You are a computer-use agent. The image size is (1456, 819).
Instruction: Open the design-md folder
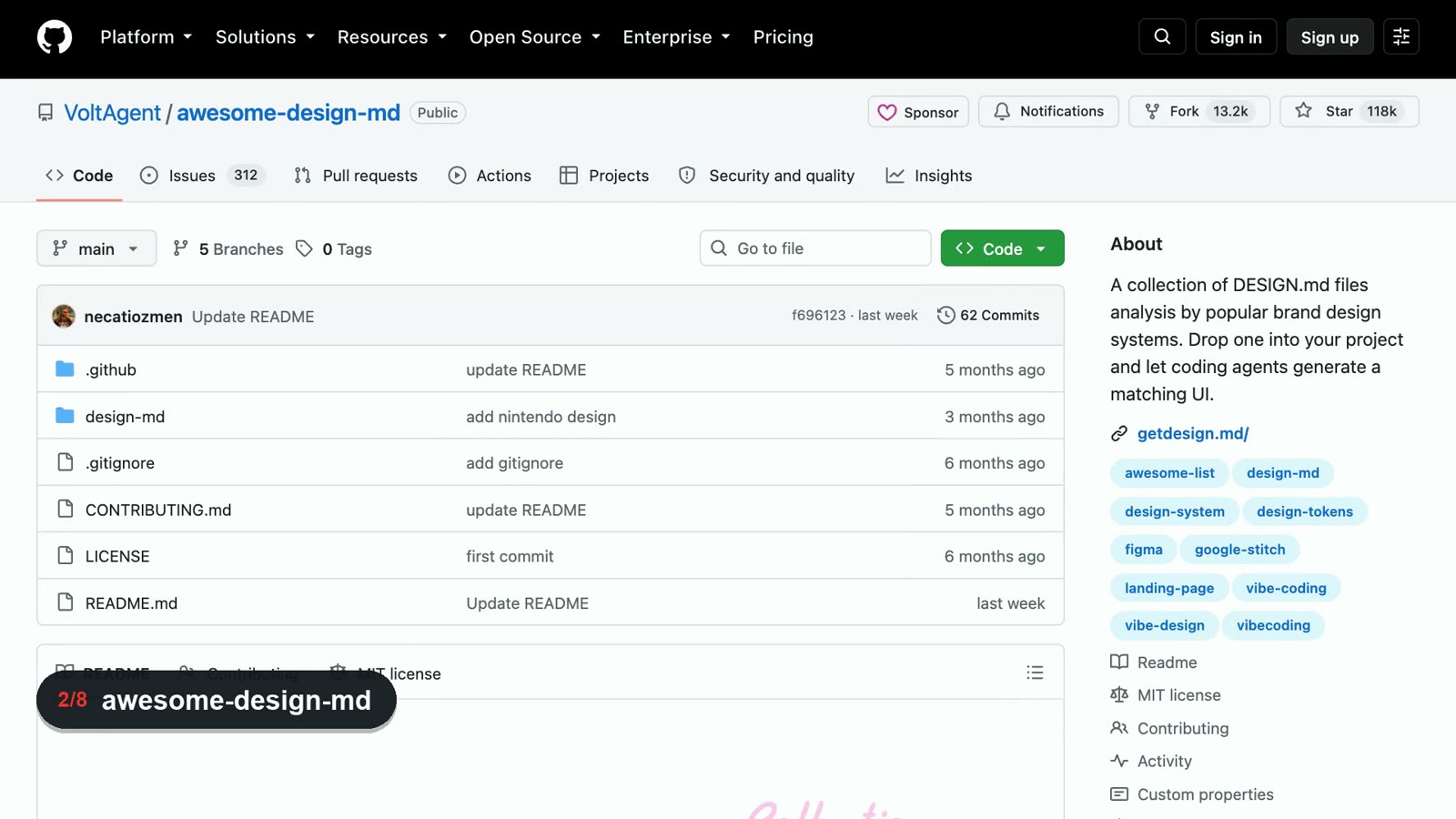[125, 417]
